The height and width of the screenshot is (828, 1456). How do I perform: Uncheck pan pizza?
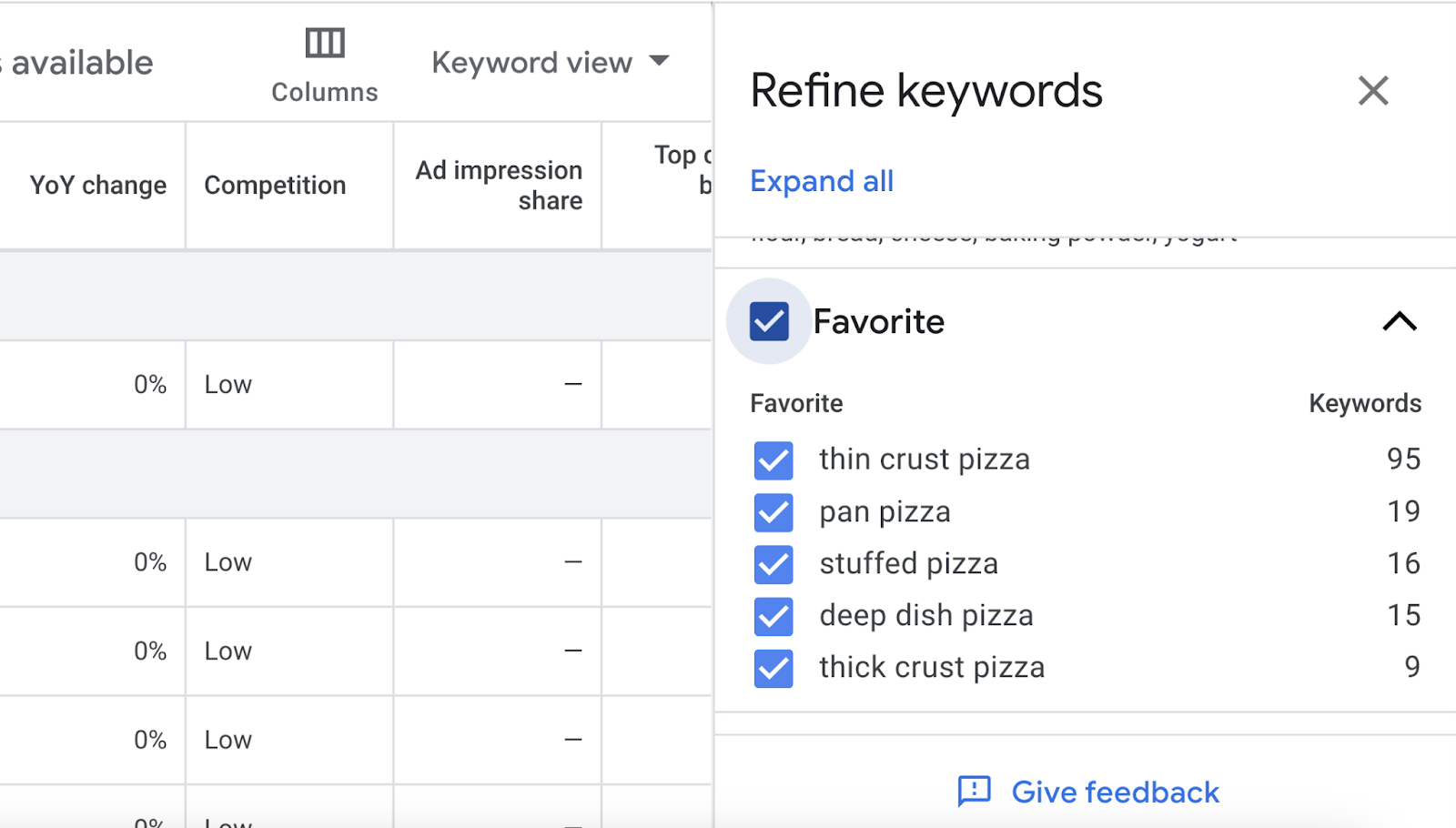tap(773, 512)
